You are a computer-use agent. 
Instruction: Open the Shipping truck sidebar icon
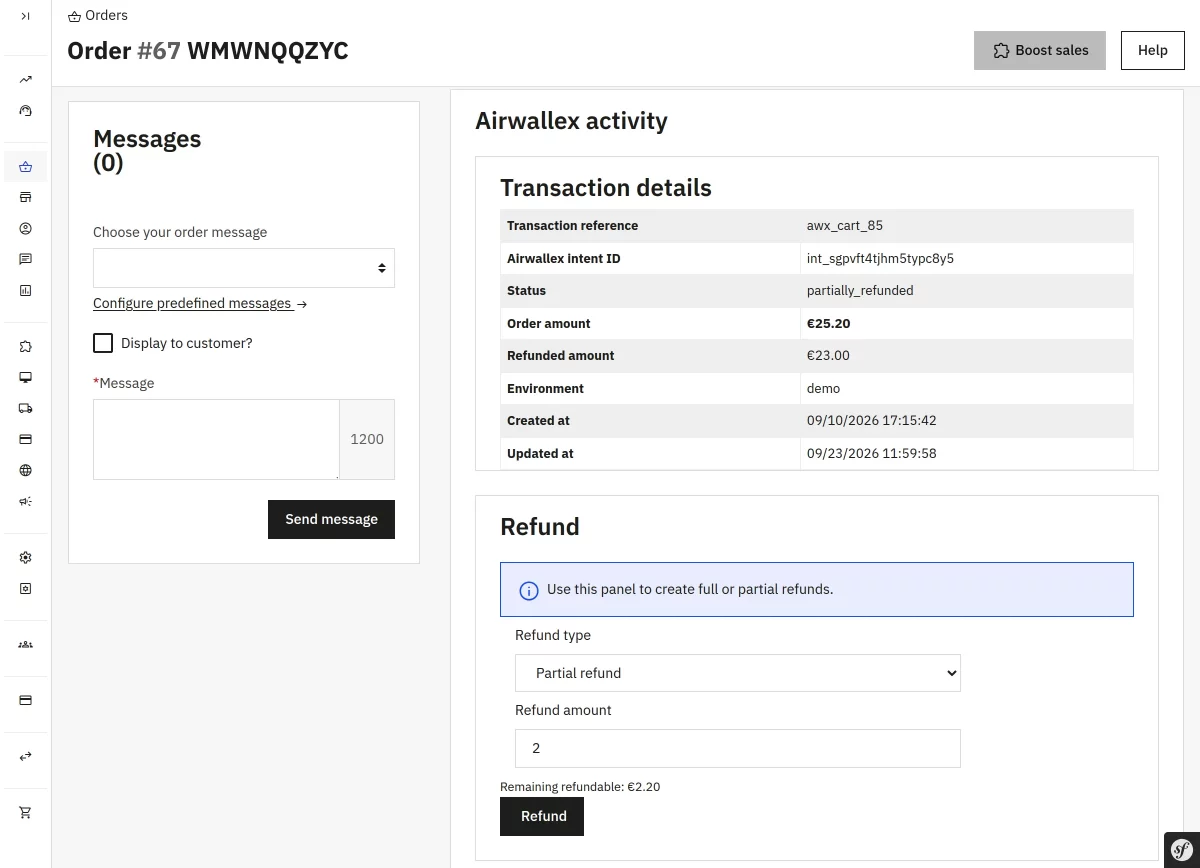(x=25, y=409)
